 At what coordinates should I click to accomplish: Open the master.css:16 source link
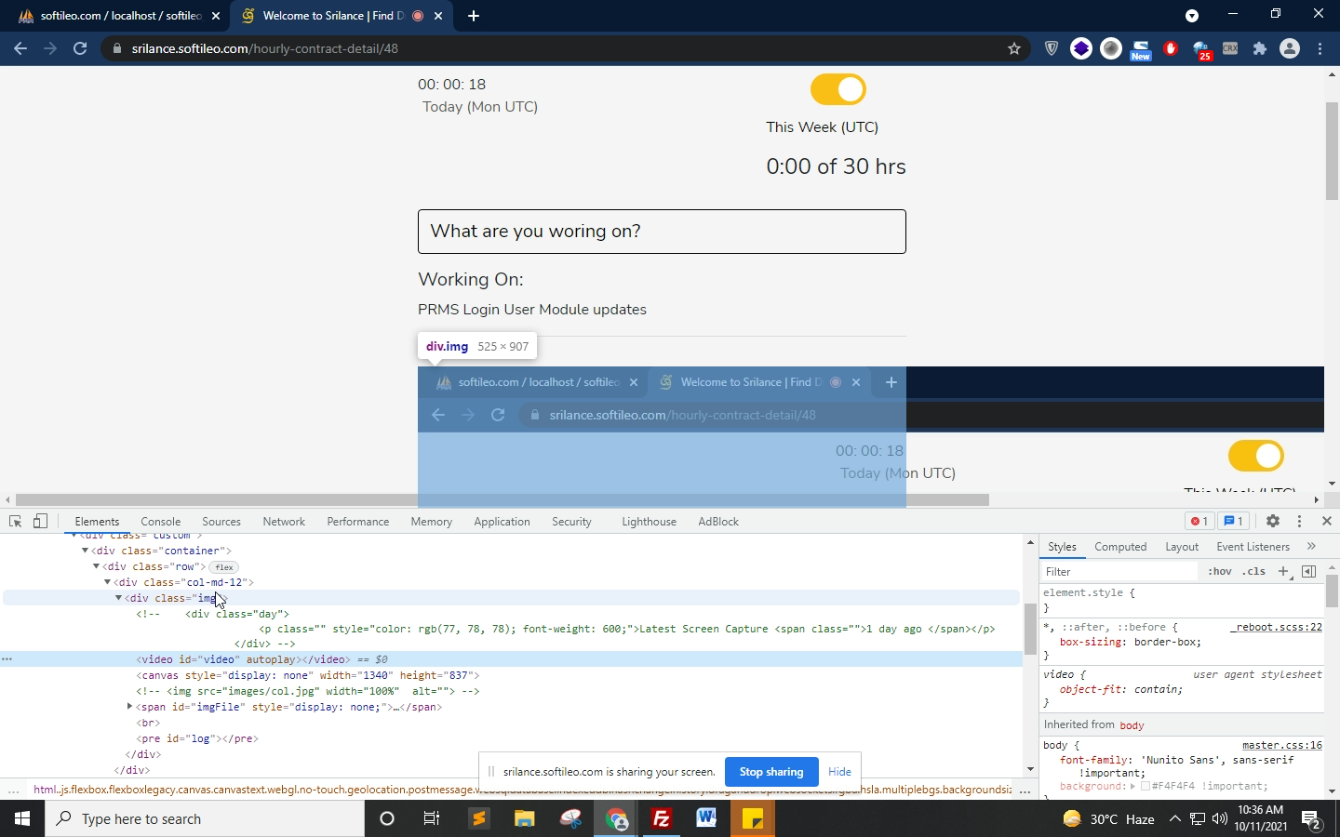(x=1281, y=745)
